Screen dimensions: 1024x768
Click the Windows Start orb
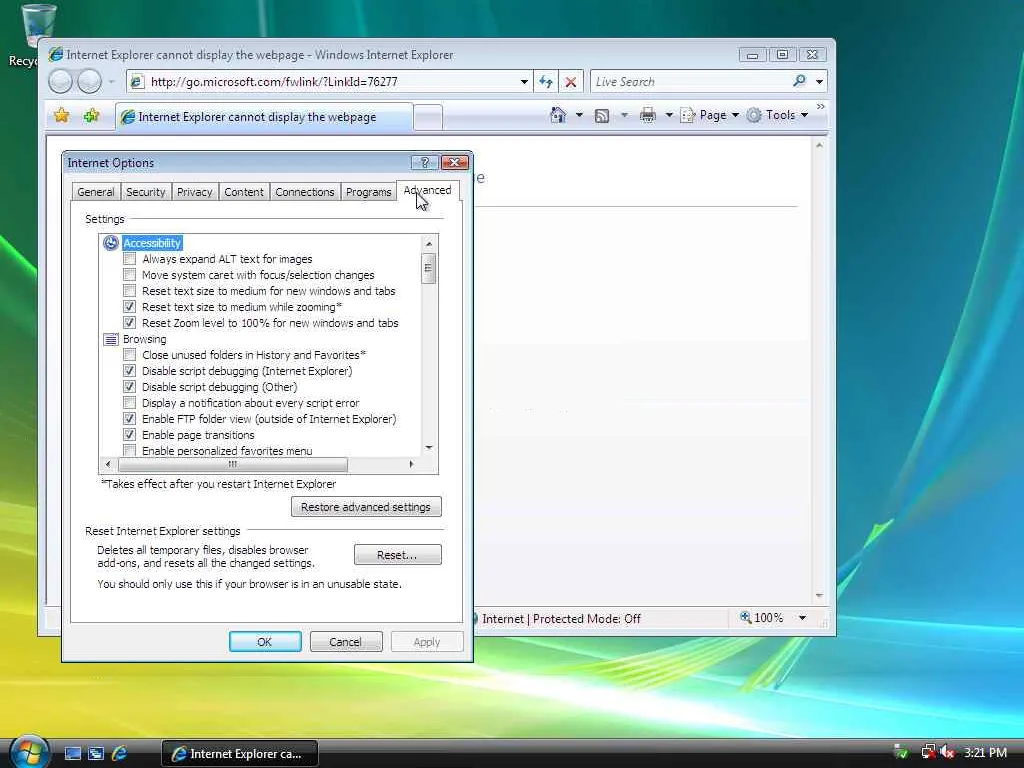(29, 752)
